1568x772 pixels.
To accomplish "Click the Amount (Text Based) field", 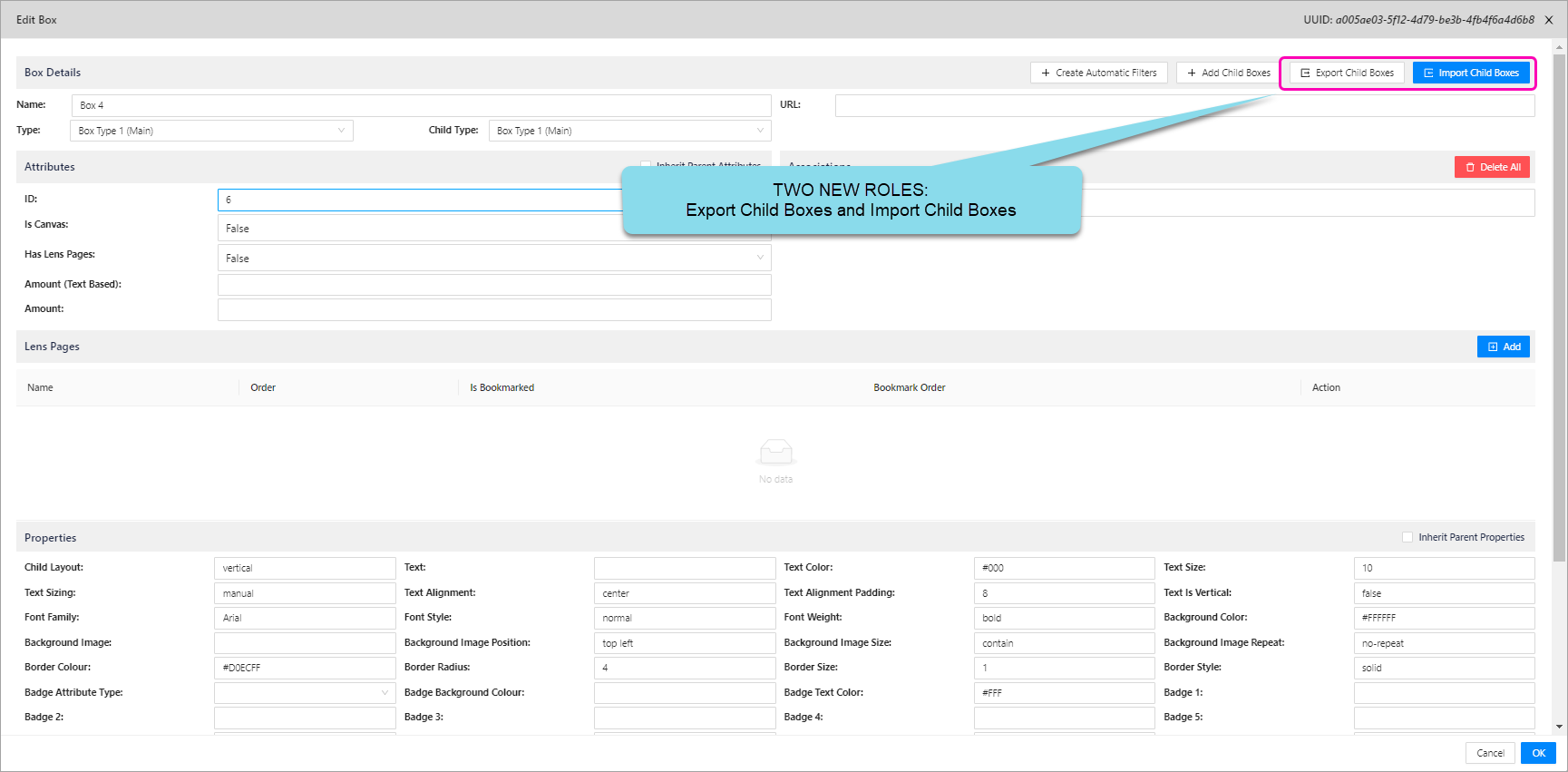I will click(x=494, y=285).
